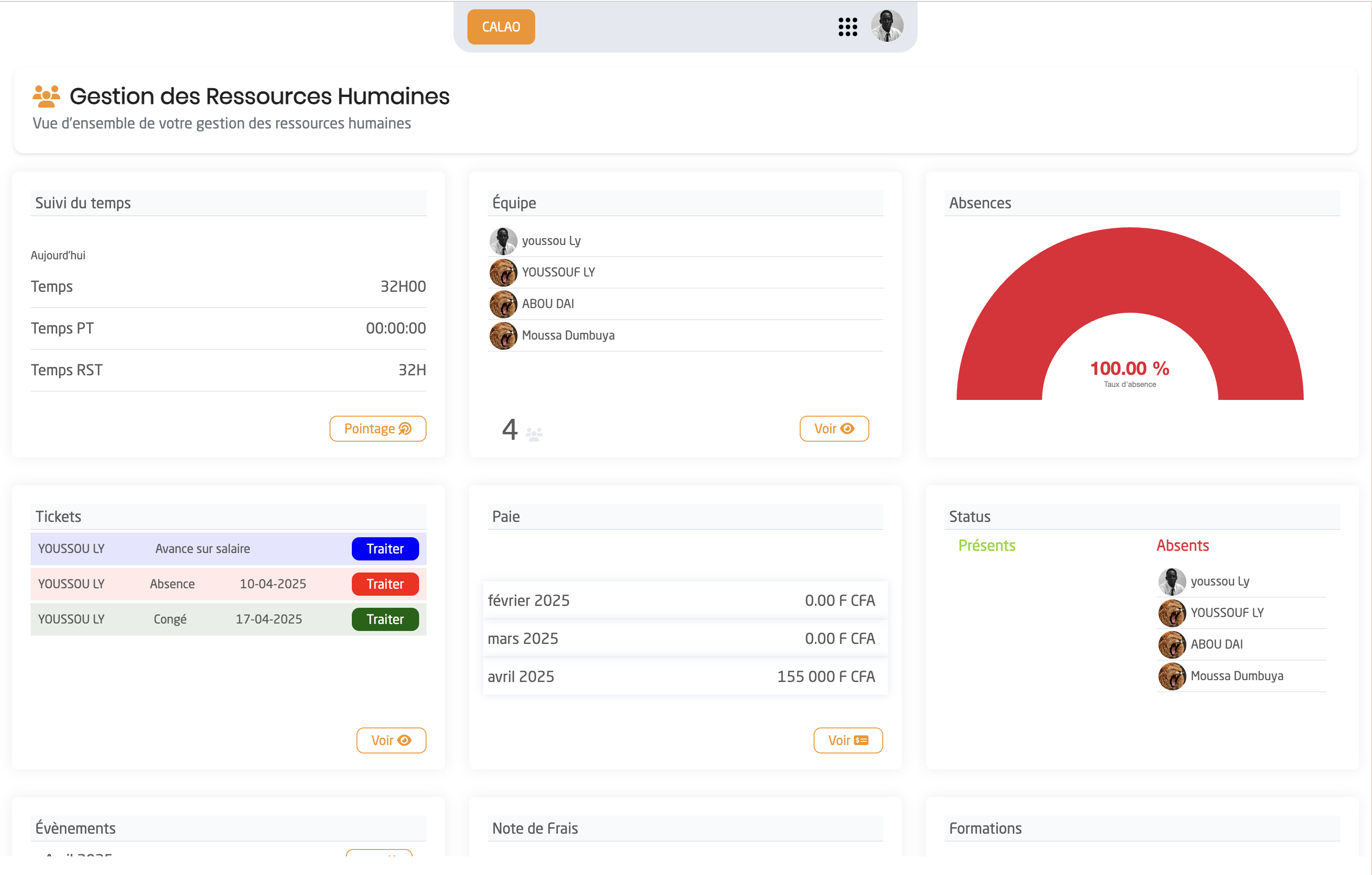Click the 17-04-2025 ticket date
Viewport: 1372px width, 875px height.
pyautogui.click(x=268, y=619)
